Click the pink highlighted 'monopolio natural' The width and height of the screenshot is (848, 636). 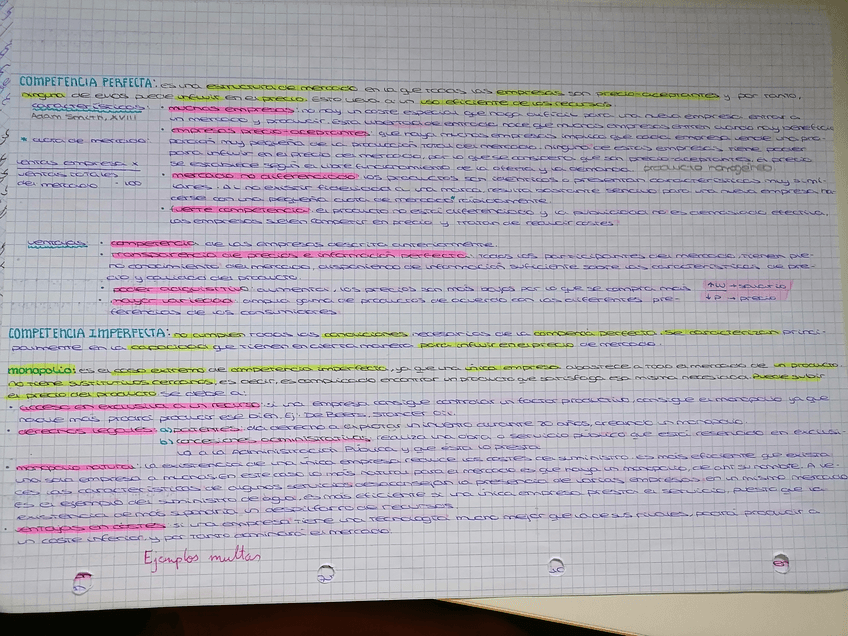(x=75, y=467)
